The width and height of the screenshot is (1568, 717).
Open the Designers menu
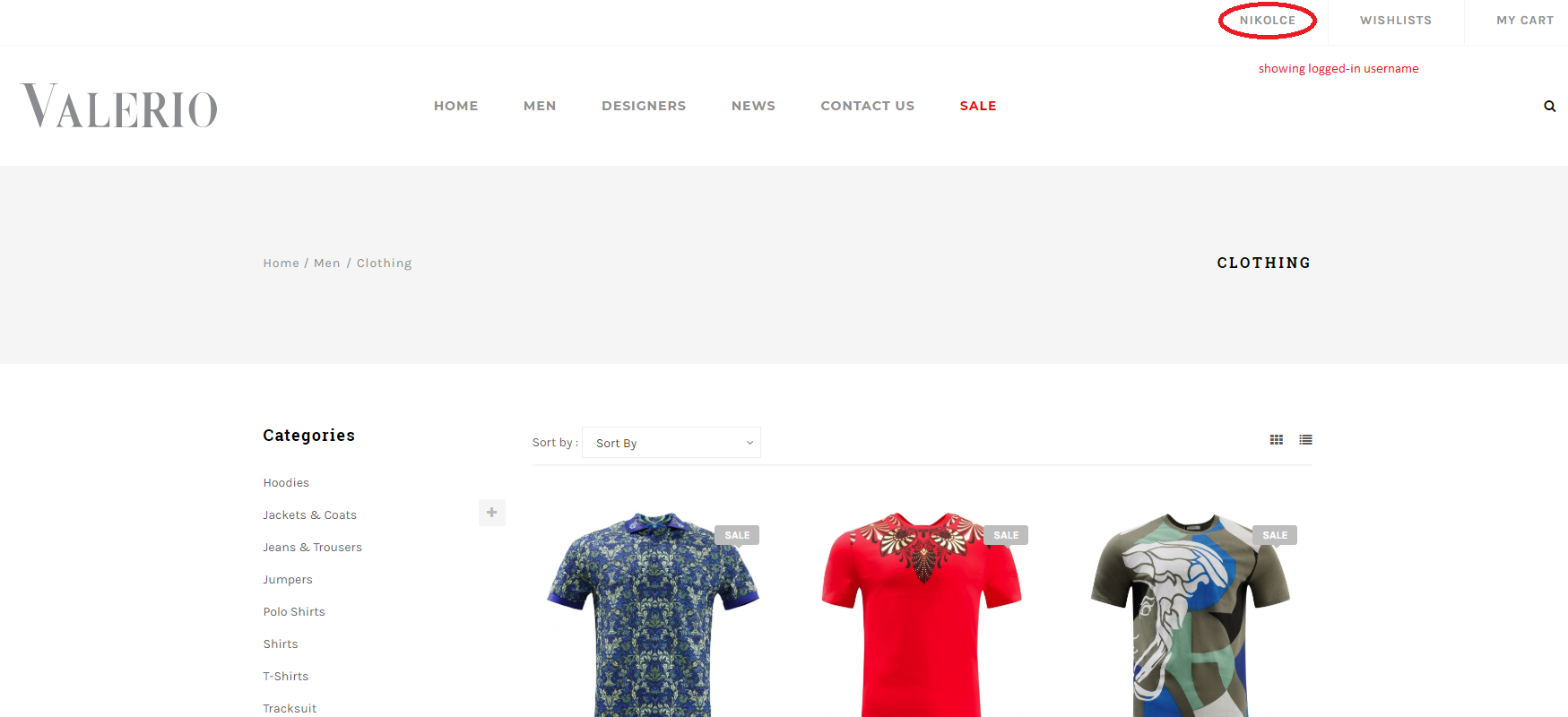tap(644, 106)
